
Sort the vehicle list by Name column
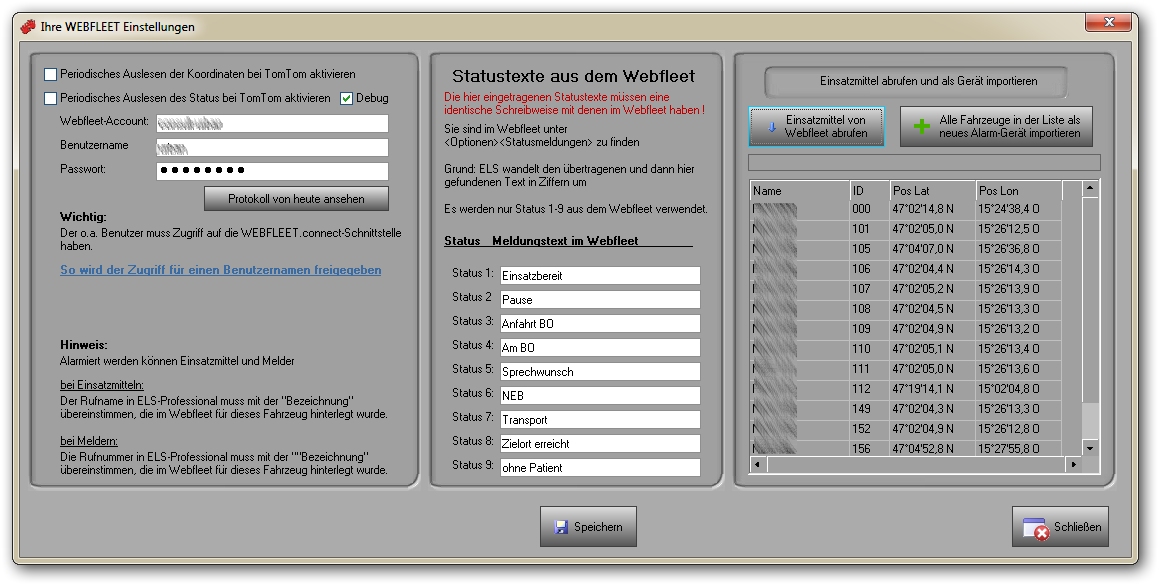800,190
